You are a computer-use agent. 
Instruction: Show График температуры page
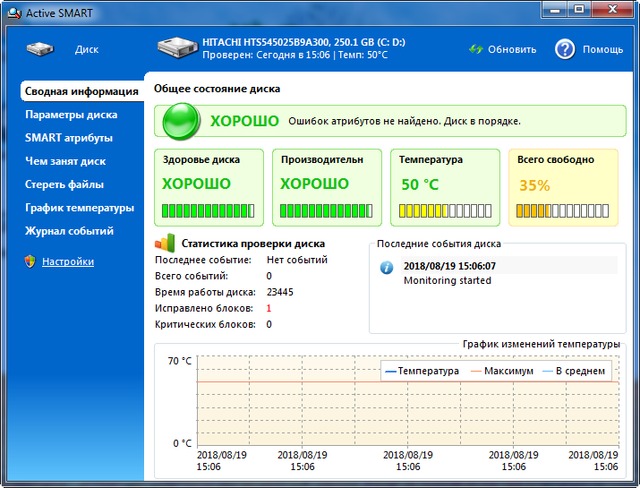[x=79, y=208]
